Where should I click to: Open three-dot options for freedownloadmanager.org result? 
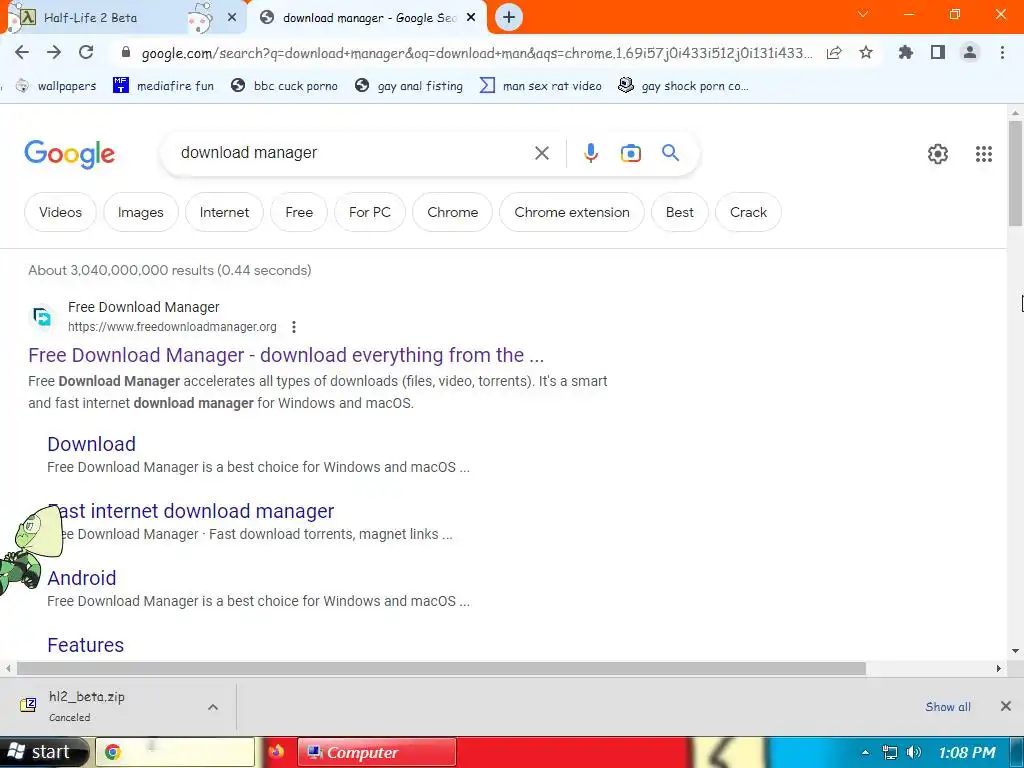tap(294, 327)
